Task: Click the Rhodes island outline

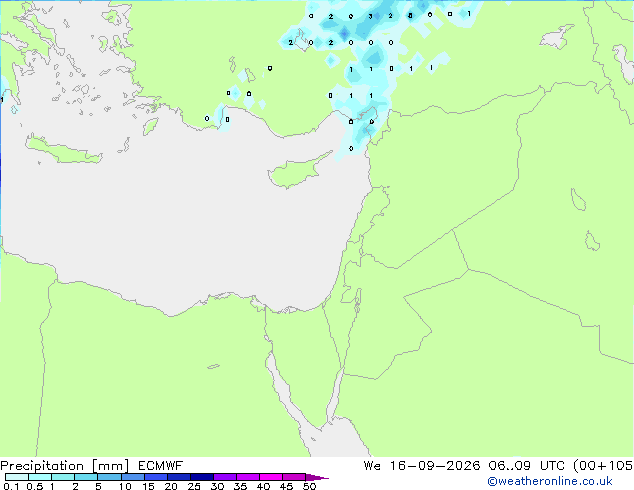Action: pyautogui.click(x=150, y=126)
